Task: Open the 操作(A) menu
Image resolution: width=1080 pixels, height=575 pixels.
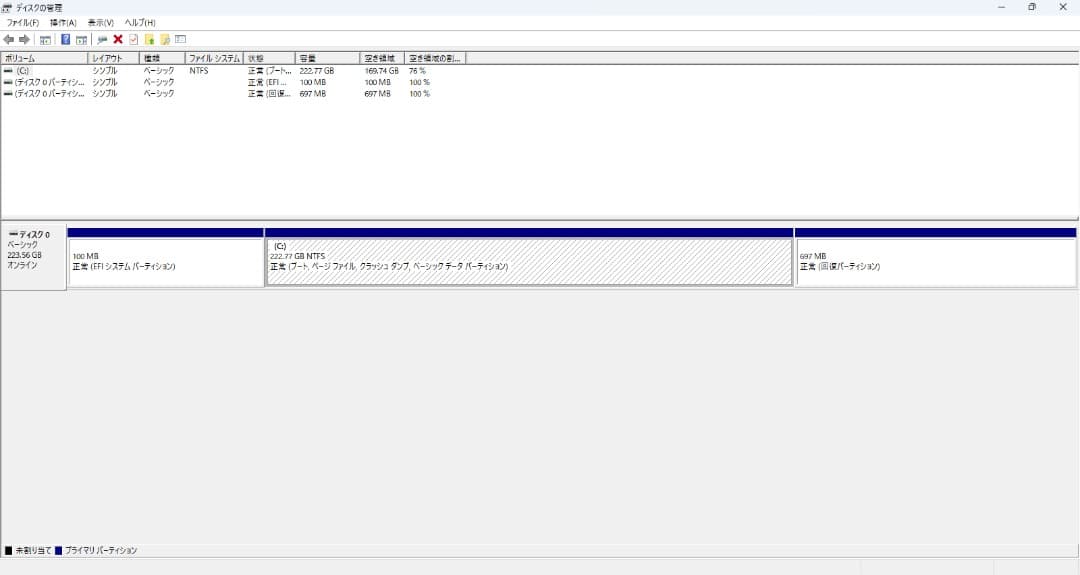Action: coord(63,23)
